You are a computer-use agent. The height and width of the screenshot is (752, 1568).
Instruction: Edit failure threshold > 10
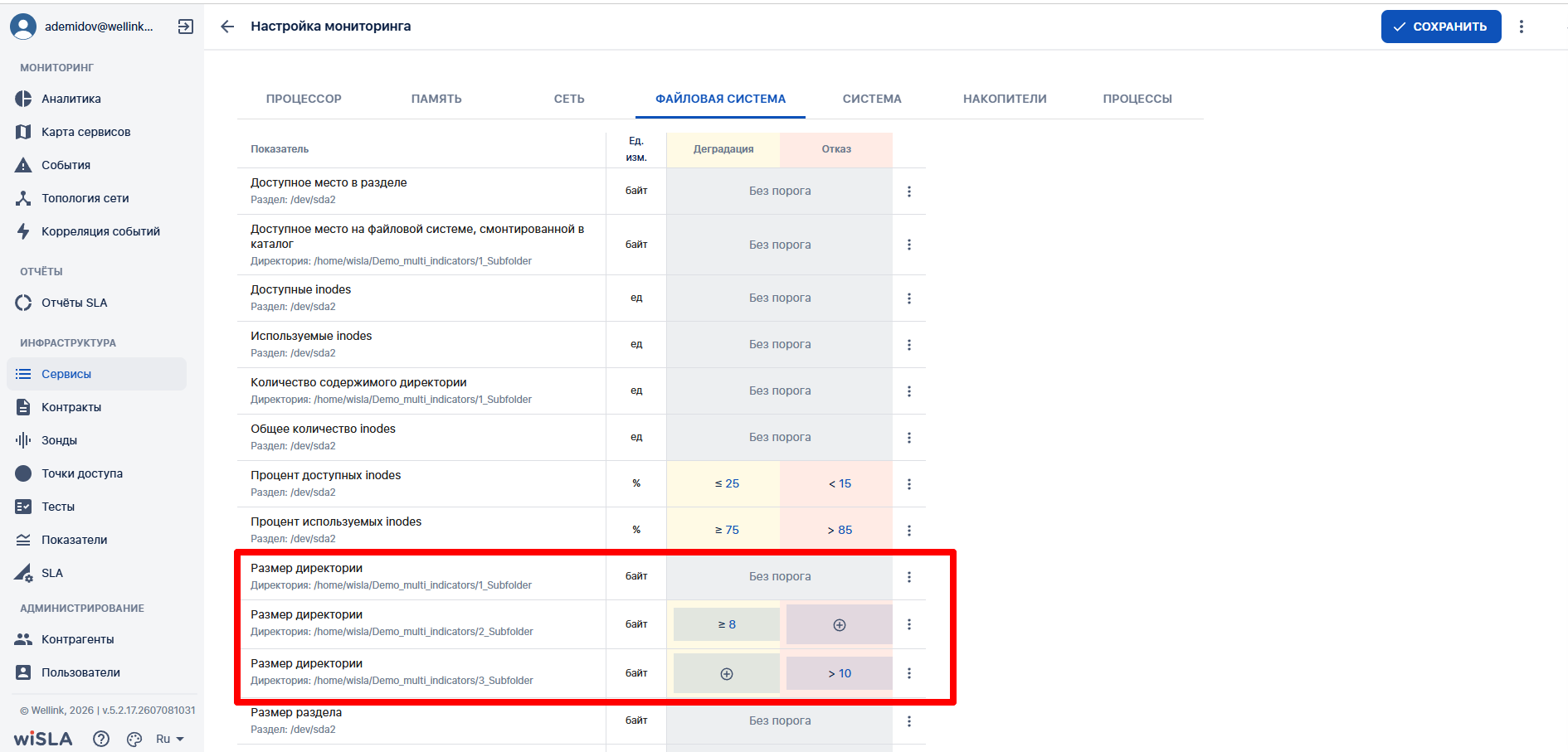click(840, 673)
